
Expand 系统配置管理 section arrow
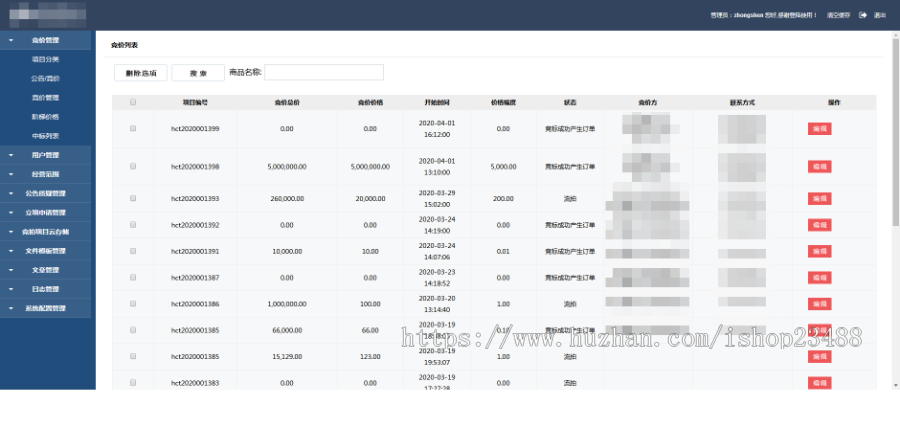pyautogui.click(x=11, y=308)
